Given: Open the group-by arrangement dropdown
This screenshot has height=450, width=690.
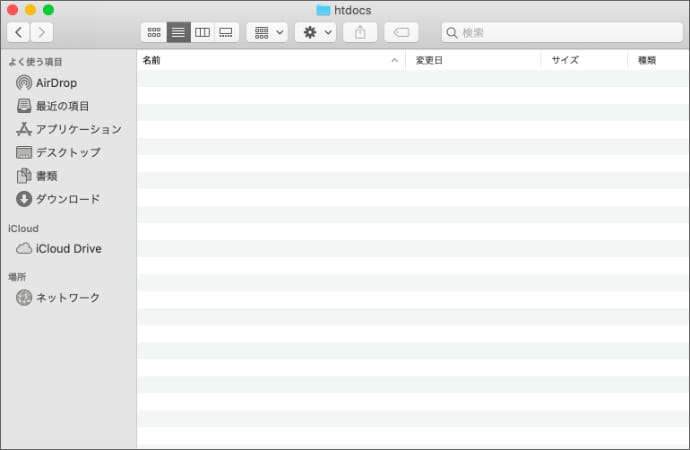Looking at the screenshot, I should (267, 33).
